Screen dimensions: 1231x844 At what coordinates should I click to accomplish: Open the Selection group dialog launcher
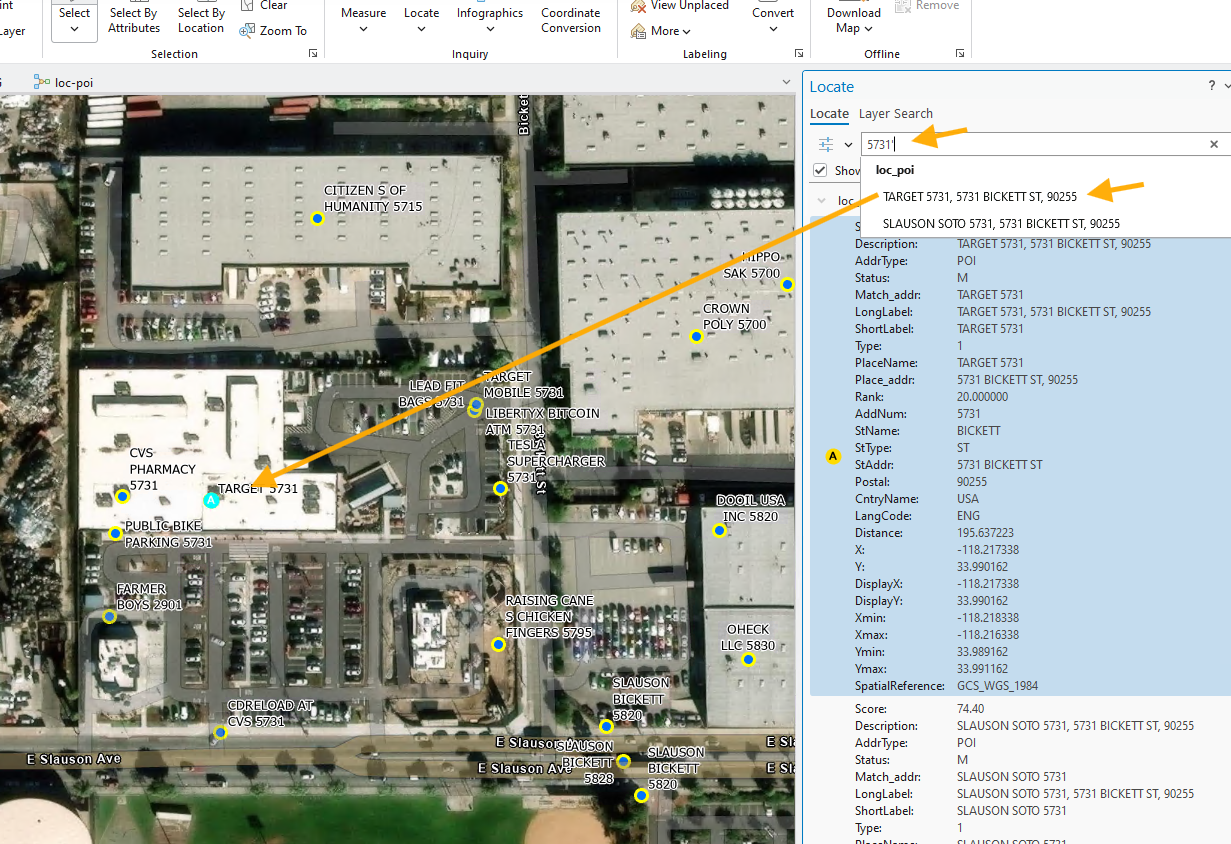(313, 54)
